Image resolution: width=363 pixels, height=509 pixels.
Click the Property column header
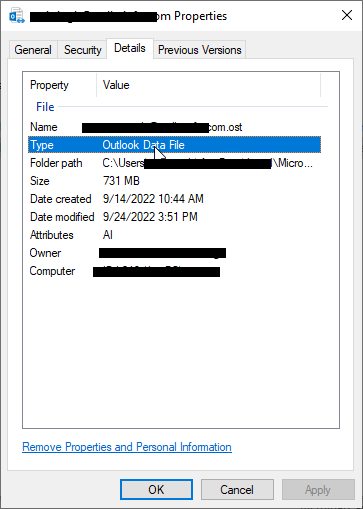[60, 85]
